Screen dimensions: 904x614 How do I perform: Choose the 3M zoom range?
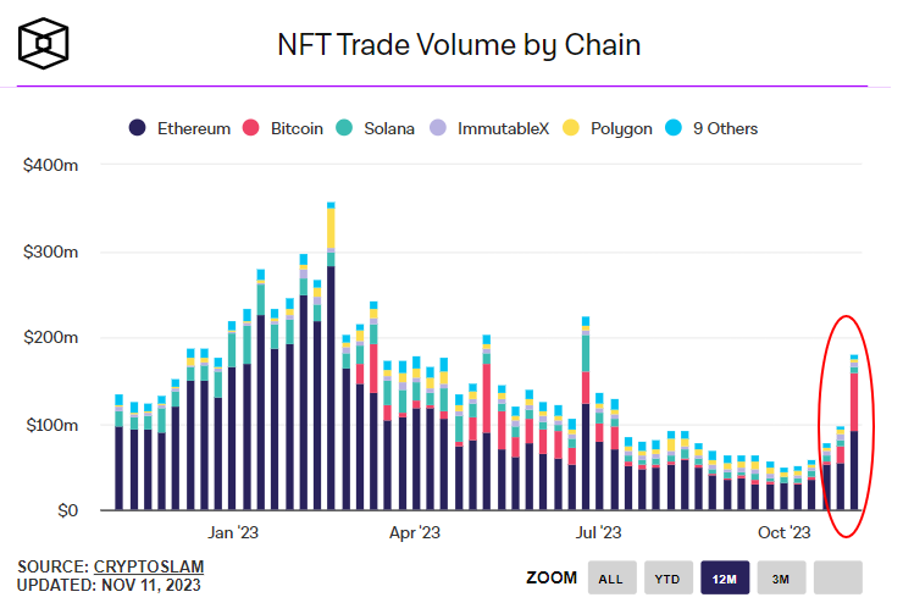click(x=782, y=577)
